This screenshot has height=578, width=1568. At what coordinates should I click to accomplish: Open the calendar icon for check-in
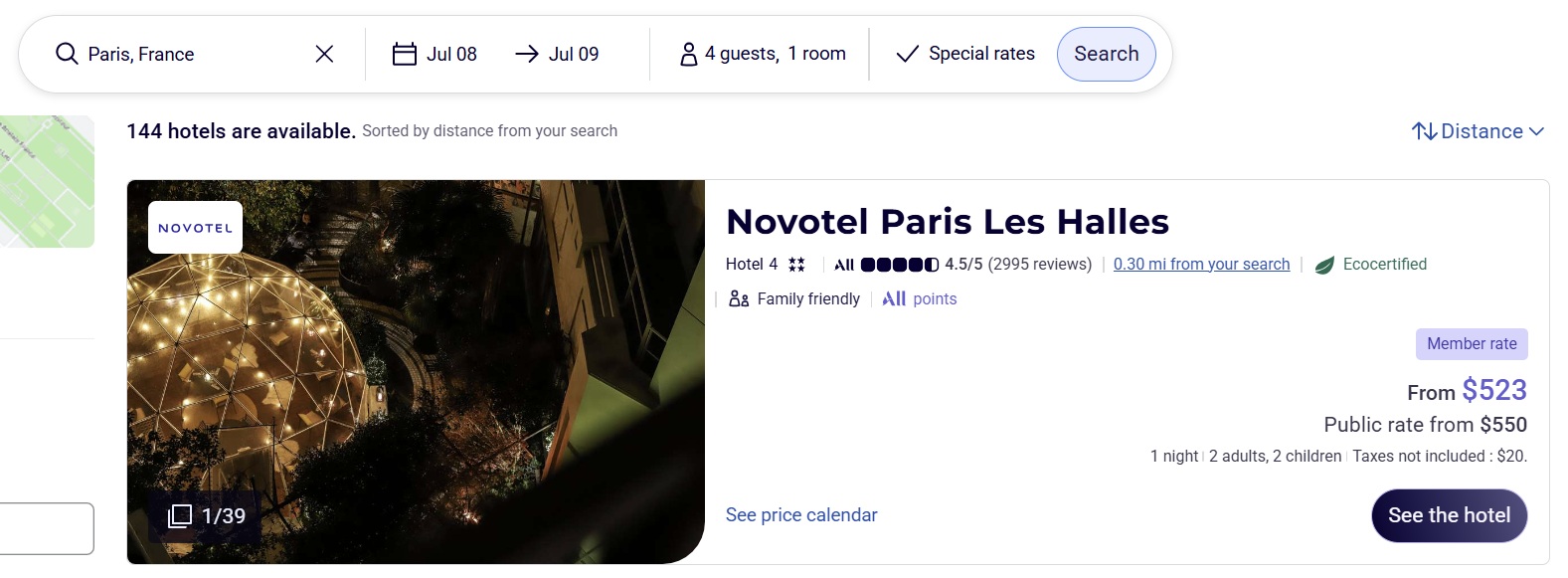point(404,54)
